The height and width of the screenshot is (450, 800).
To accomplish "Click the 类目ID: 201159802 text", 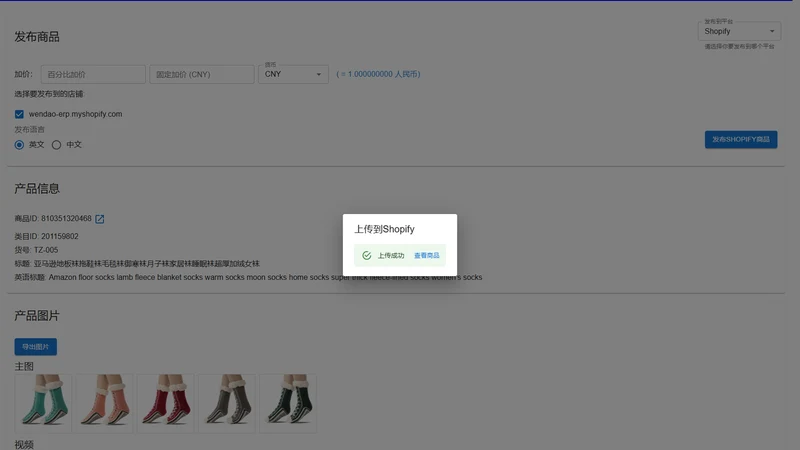I will pyautogui.click(x=46, y=236).
